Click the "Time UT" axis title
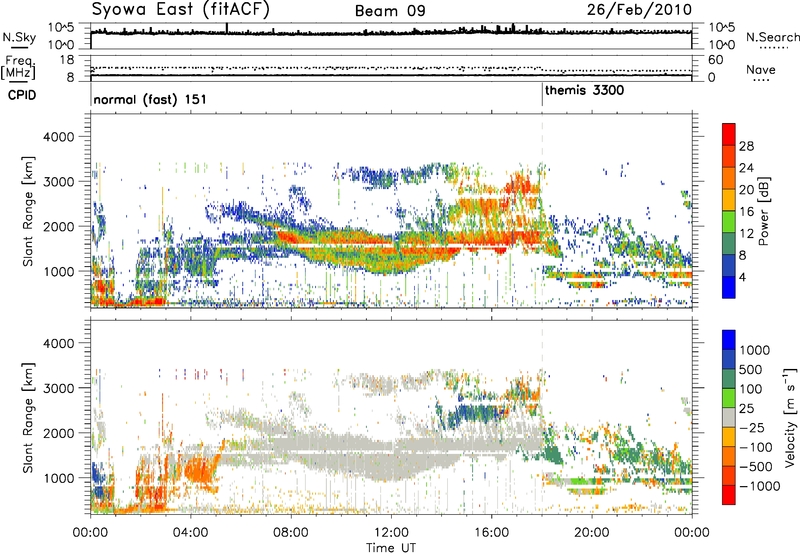800x554 pixels. click(391, 548)
